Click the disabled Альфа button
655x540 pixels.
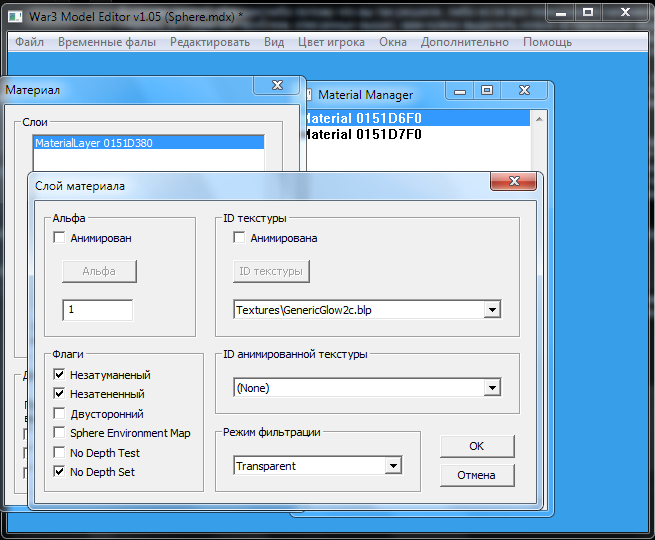pos(99,271)
